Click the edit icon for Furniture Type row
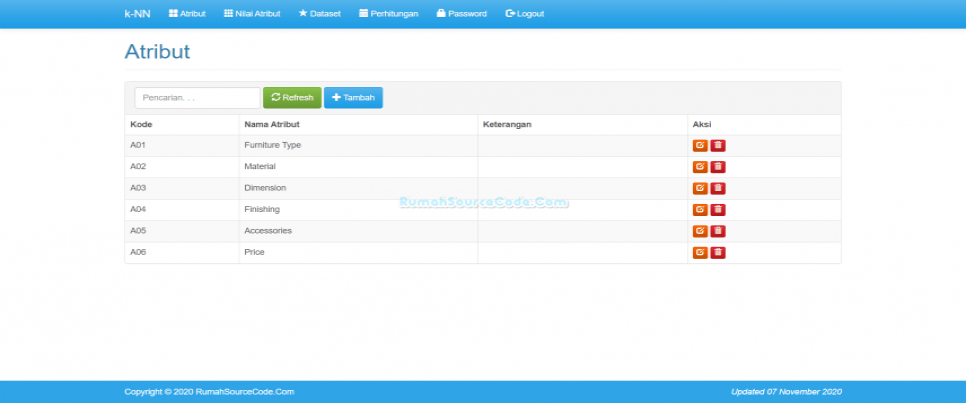The height and width of the screenshot is (403, 966). [700, 145]
